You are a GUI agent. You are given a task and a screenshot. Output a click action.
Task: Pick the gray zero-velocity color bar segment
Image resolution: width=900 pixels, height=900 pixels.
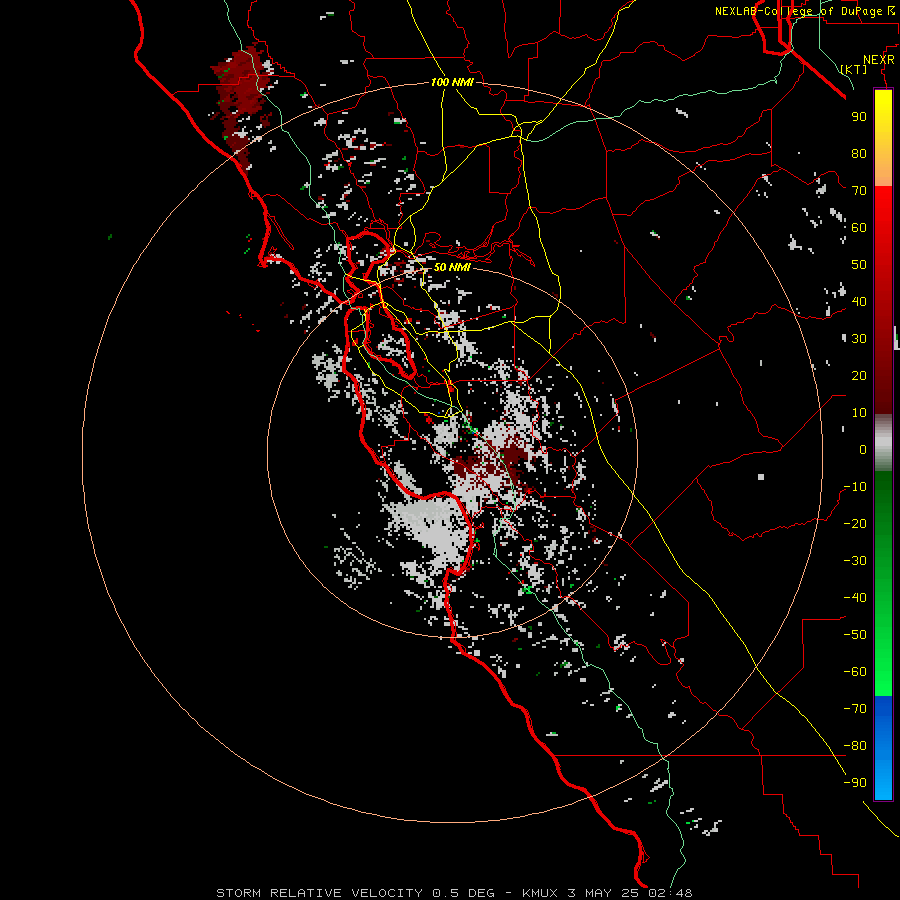pos(883,442)
